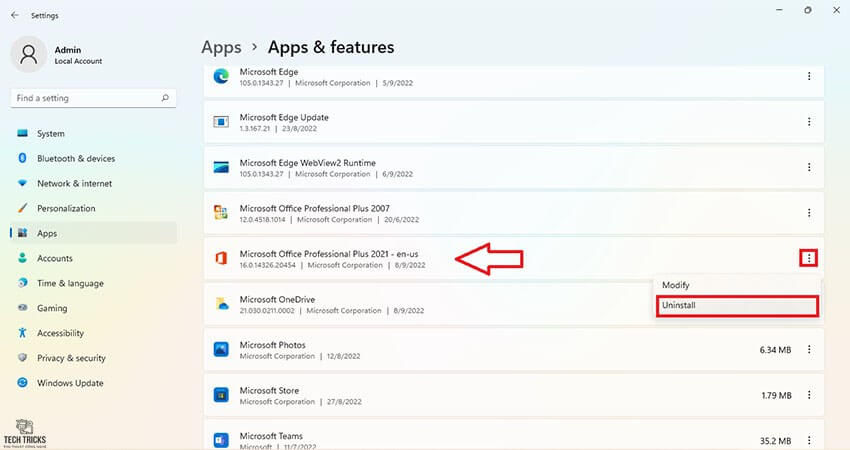This screenshot has width=850, height=450.
Task: Click the Microsoft Teams app icon
Action: click(221, 440)
